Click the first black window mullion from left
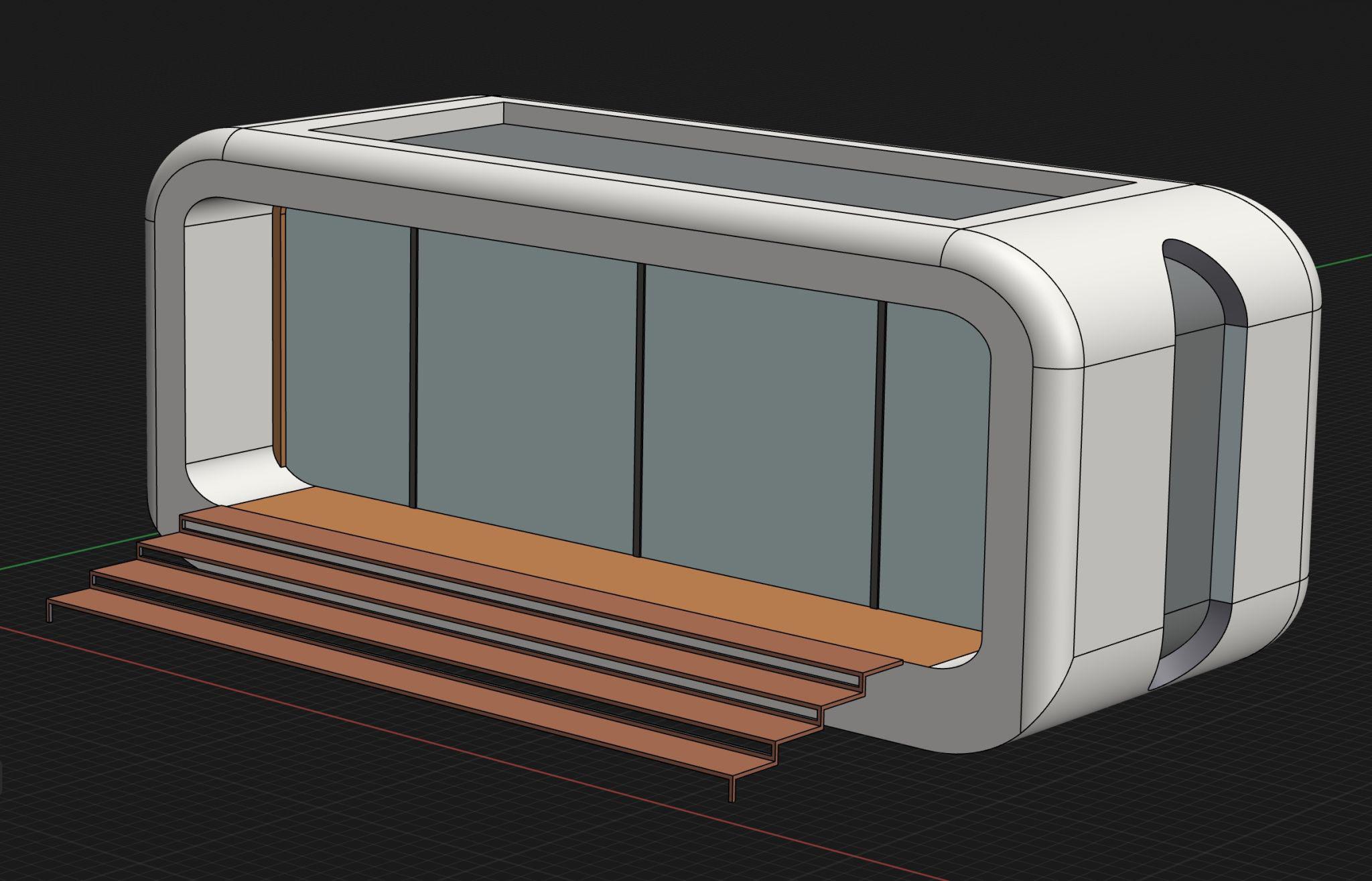 point(413,368)
